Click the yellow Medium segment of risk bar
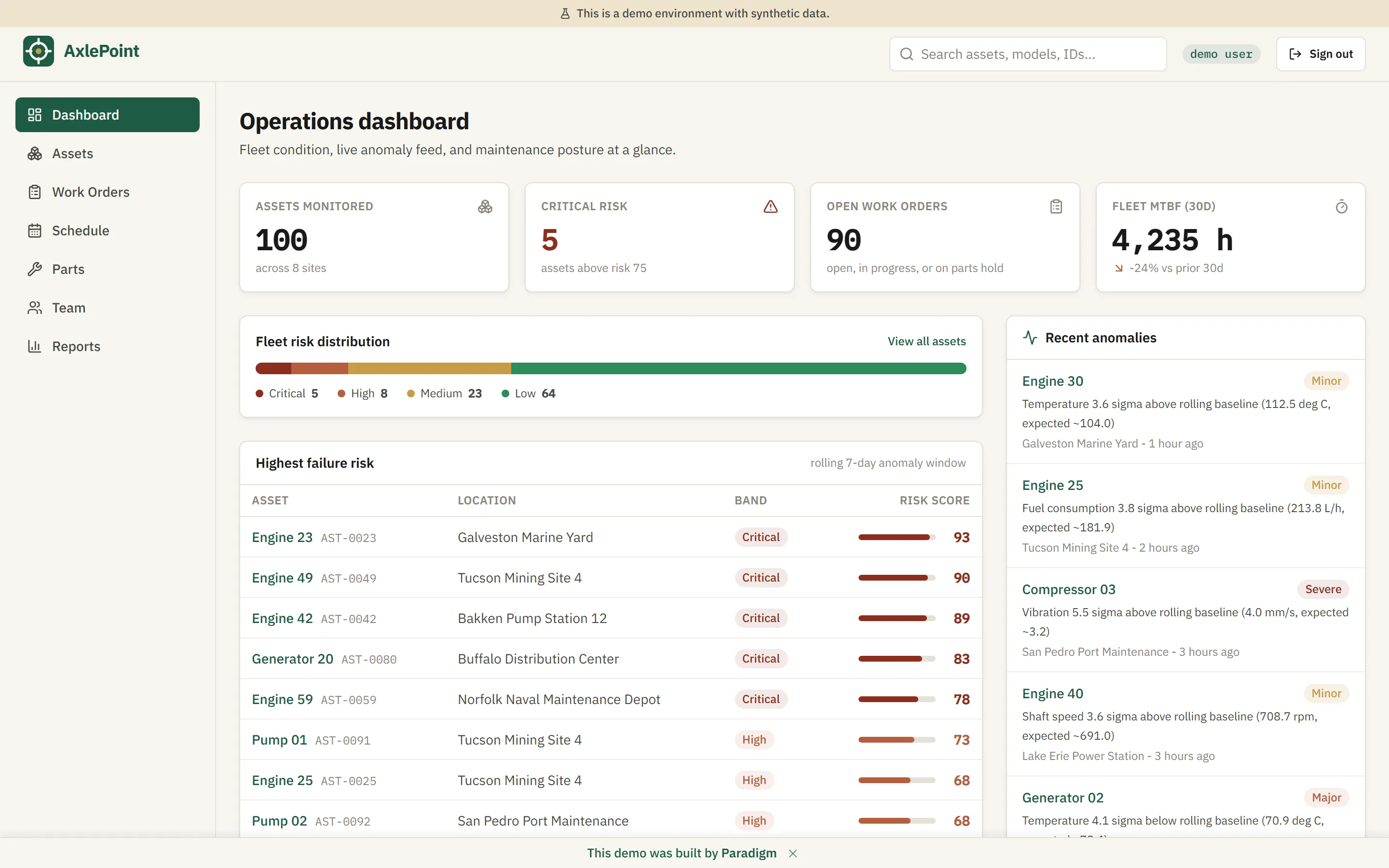This screenshot has height=868, width=1389. 429,368
